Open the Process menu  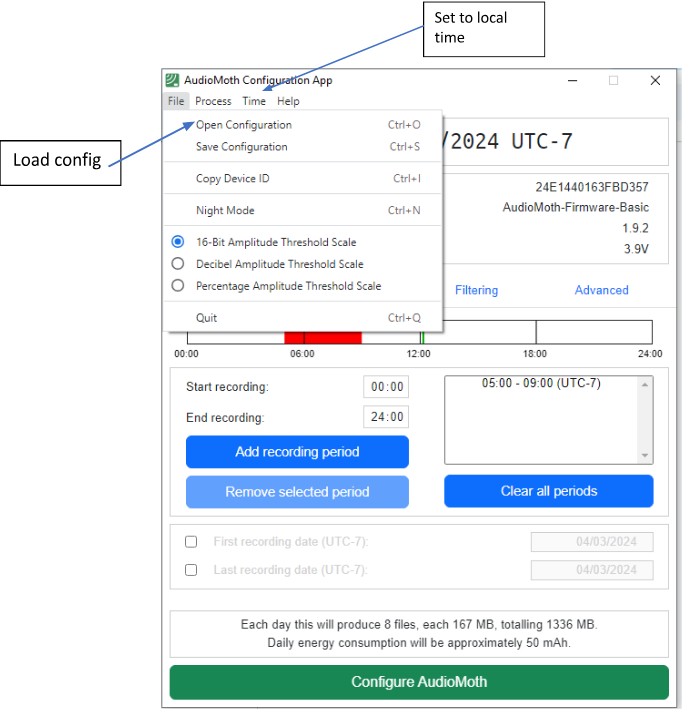(213, 101)
